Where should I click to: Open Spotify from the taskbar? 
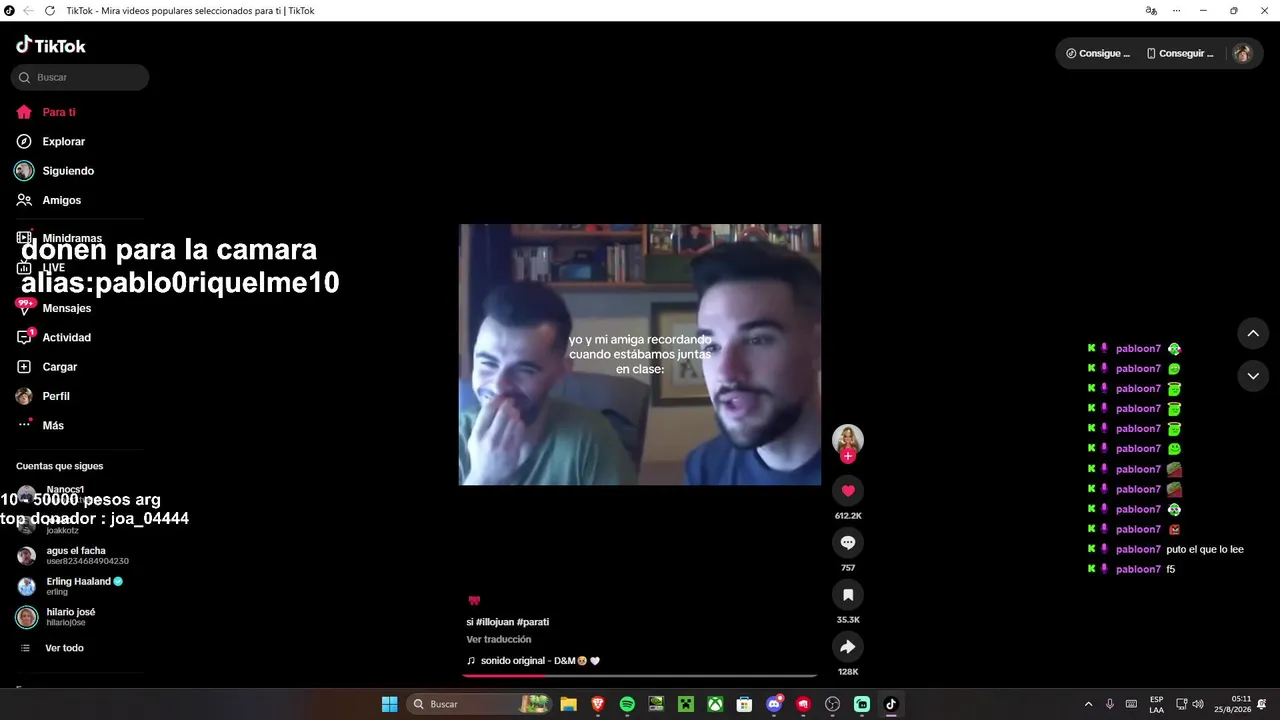tap(627, 704)
